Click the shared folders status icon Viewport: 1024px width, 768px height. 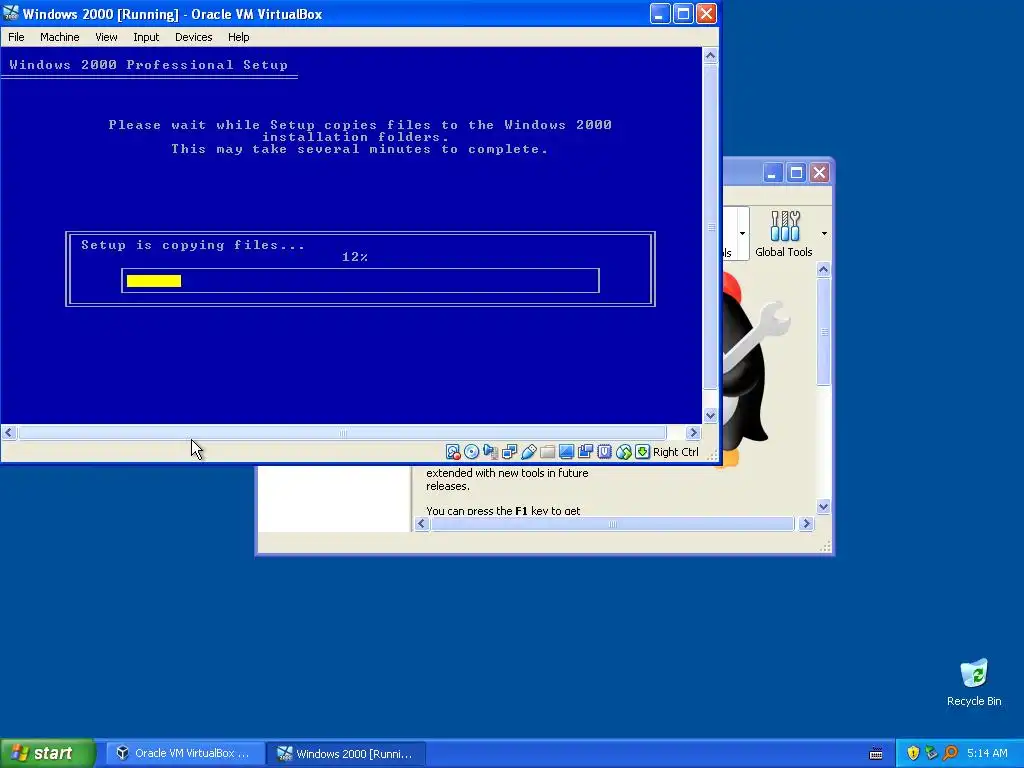547,452
